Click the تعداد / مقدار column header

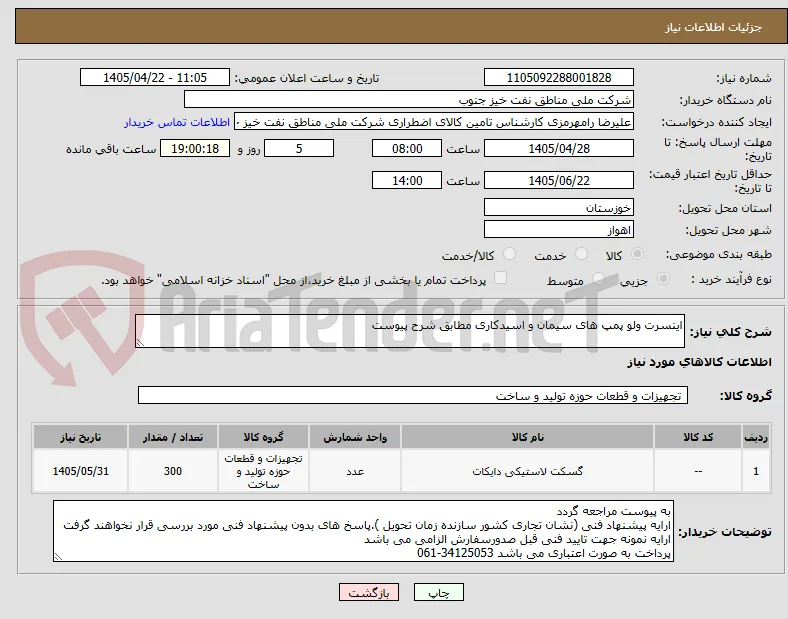tap(172, 437)
